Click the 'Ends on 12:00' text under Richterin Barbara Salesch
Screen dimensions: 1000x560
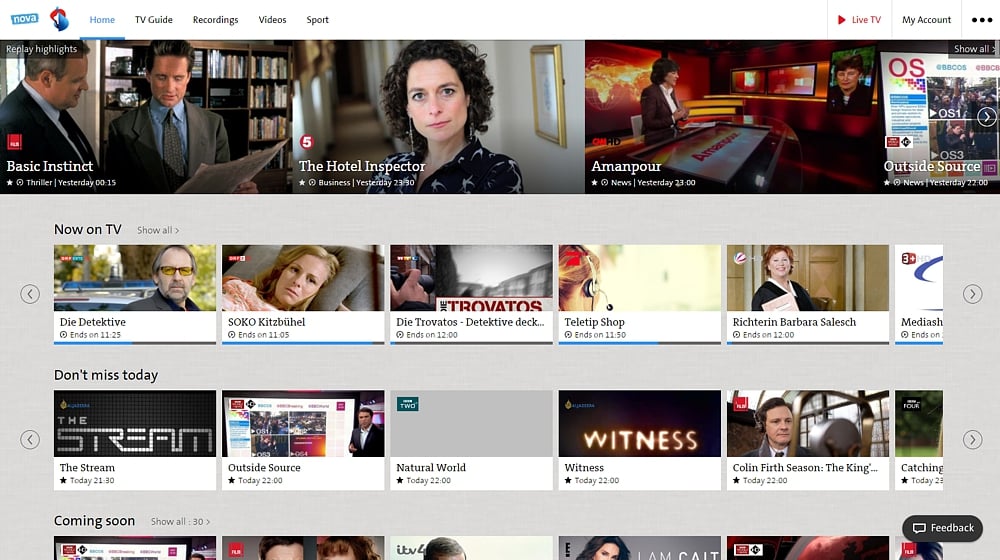(768, 335)
